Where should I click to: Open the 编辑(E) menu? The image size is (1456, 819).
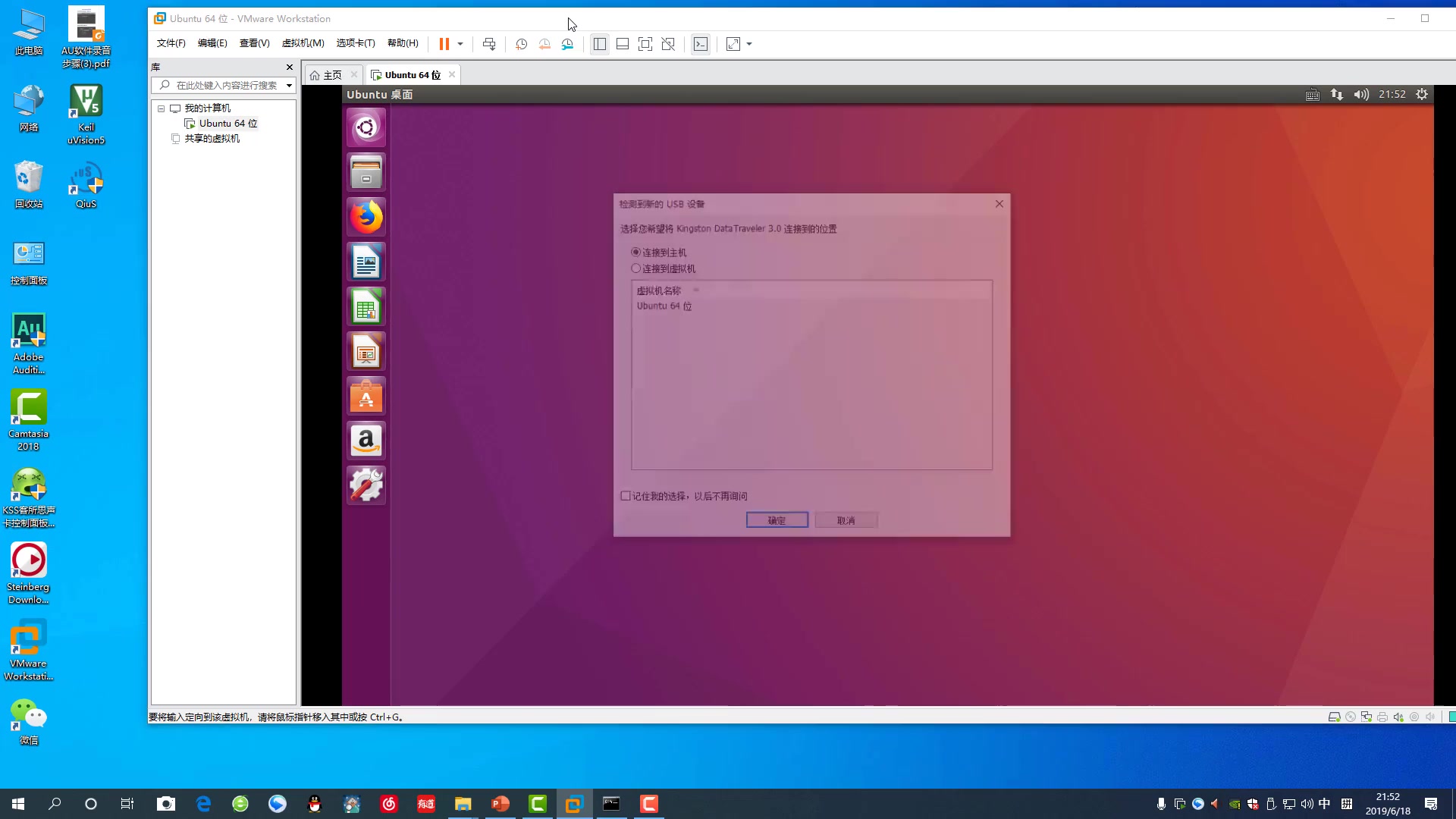point(212,43)
